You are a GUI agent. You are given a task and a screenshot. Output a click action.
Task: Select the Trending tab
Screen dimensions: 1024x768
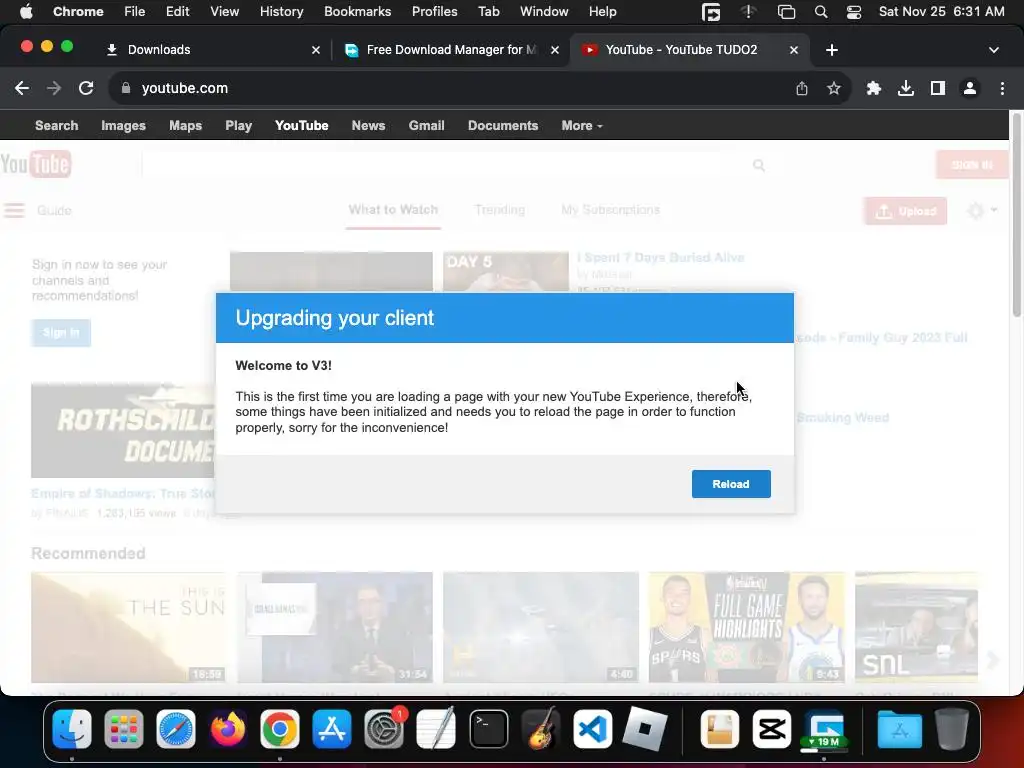coord(500,210)
